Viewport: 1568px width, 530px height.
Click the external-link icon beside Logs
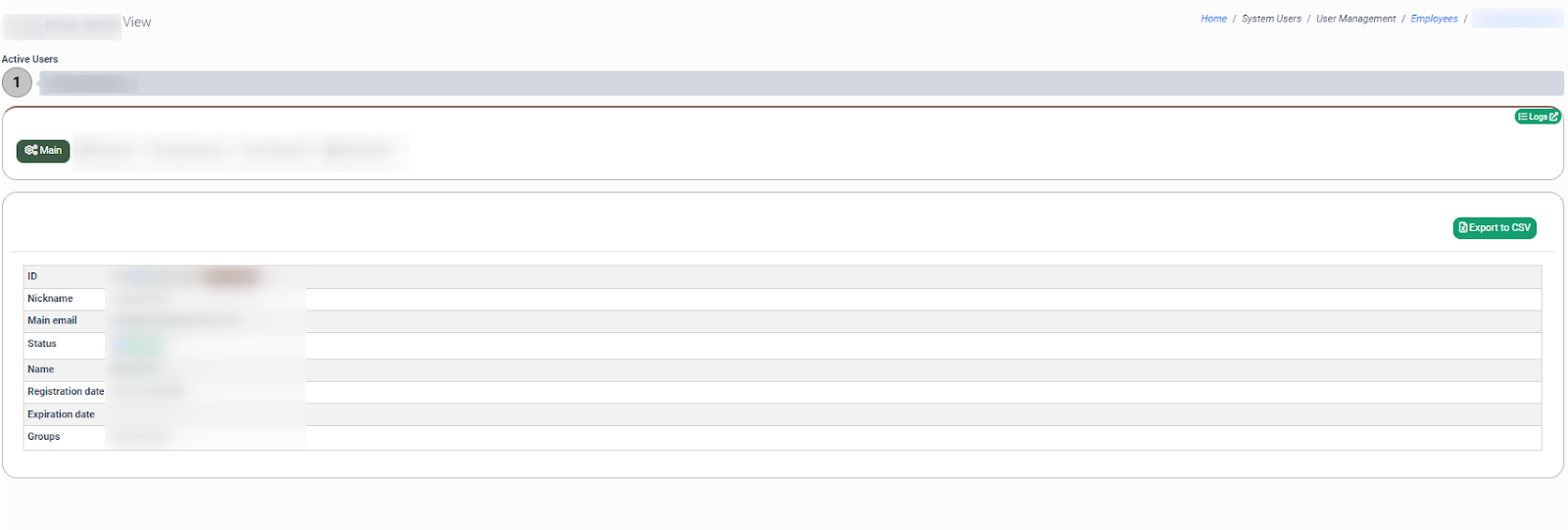(1553, 117)
